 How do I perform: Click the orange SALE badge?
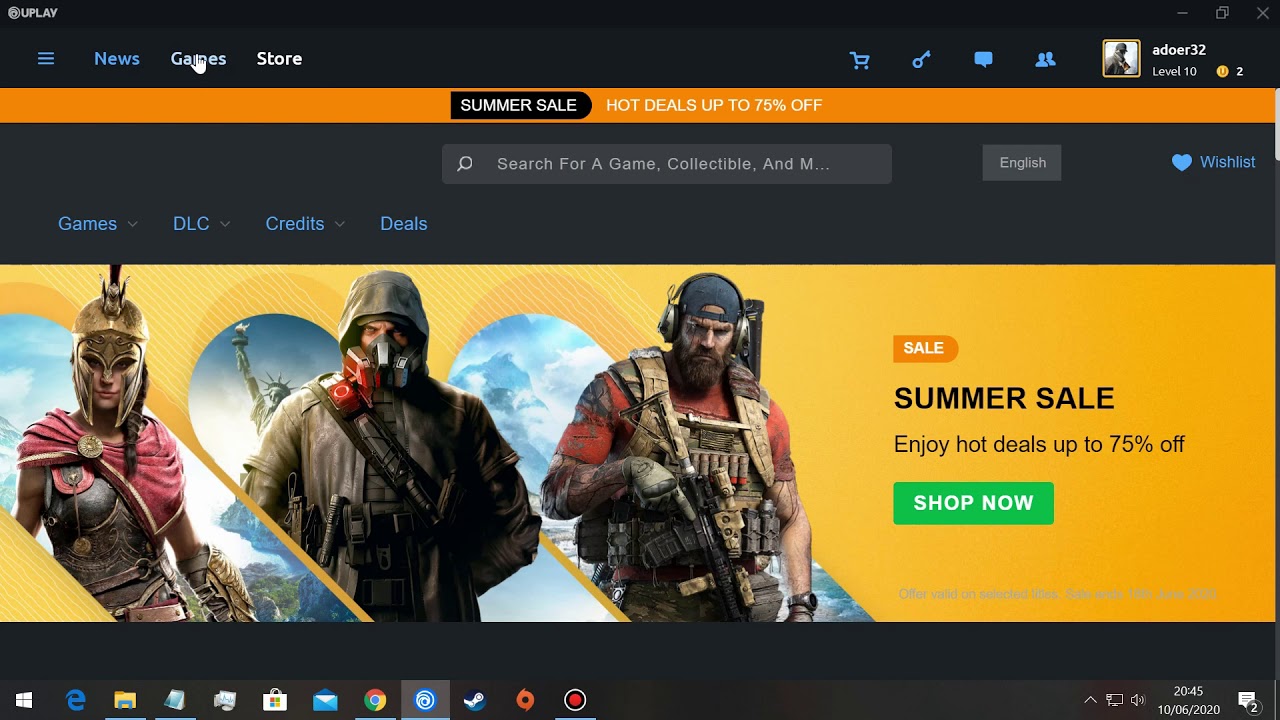tap(924, 348)
